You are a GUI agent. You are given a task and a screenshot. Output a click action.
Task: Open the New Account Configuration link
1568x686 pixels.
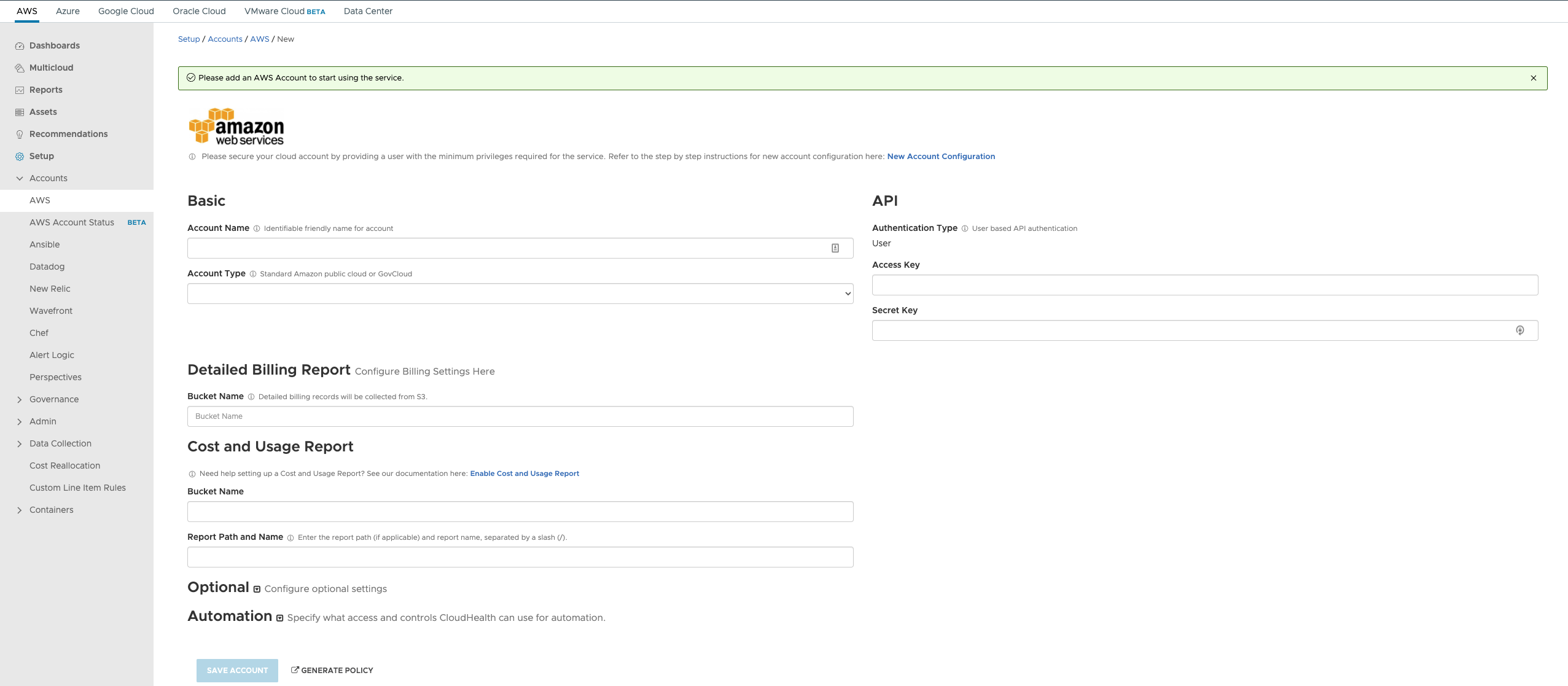pos(940,157)
